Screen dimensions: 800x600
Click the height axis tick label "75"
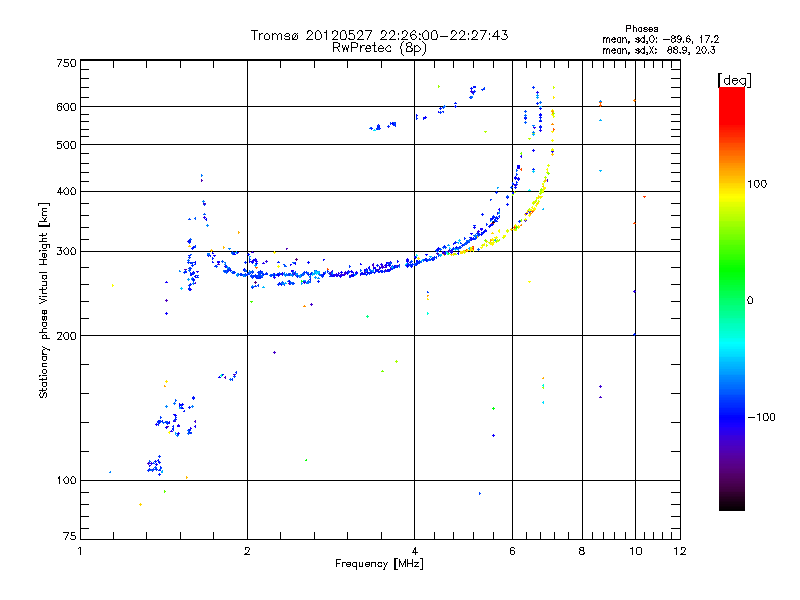click(70, 536)
